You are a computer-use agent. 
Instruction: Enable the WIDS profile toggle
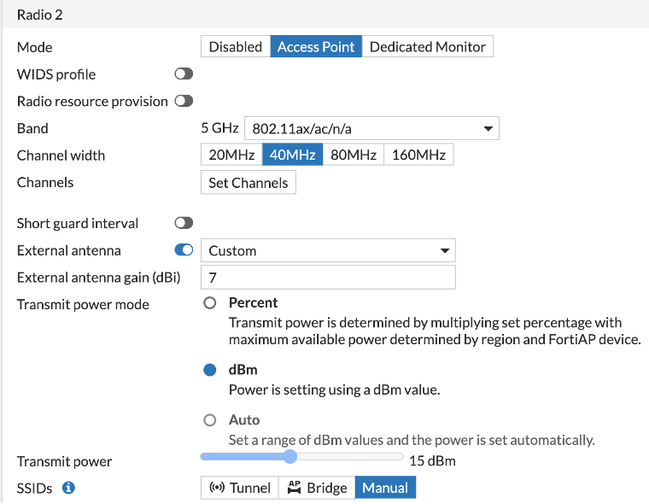pyautogui.click(x=184, y=74)
